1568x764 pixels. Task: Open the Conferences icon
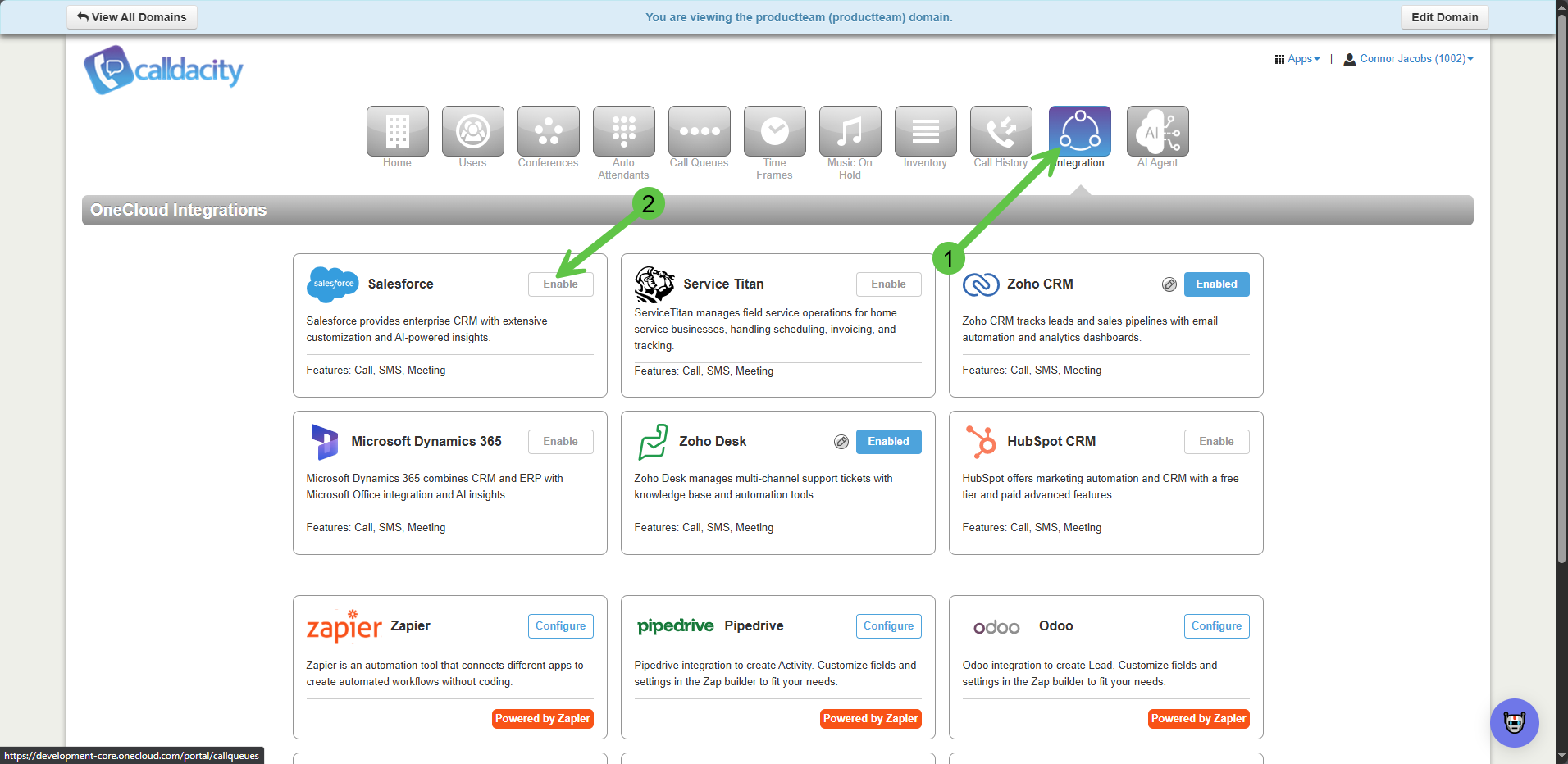[548, 131]
